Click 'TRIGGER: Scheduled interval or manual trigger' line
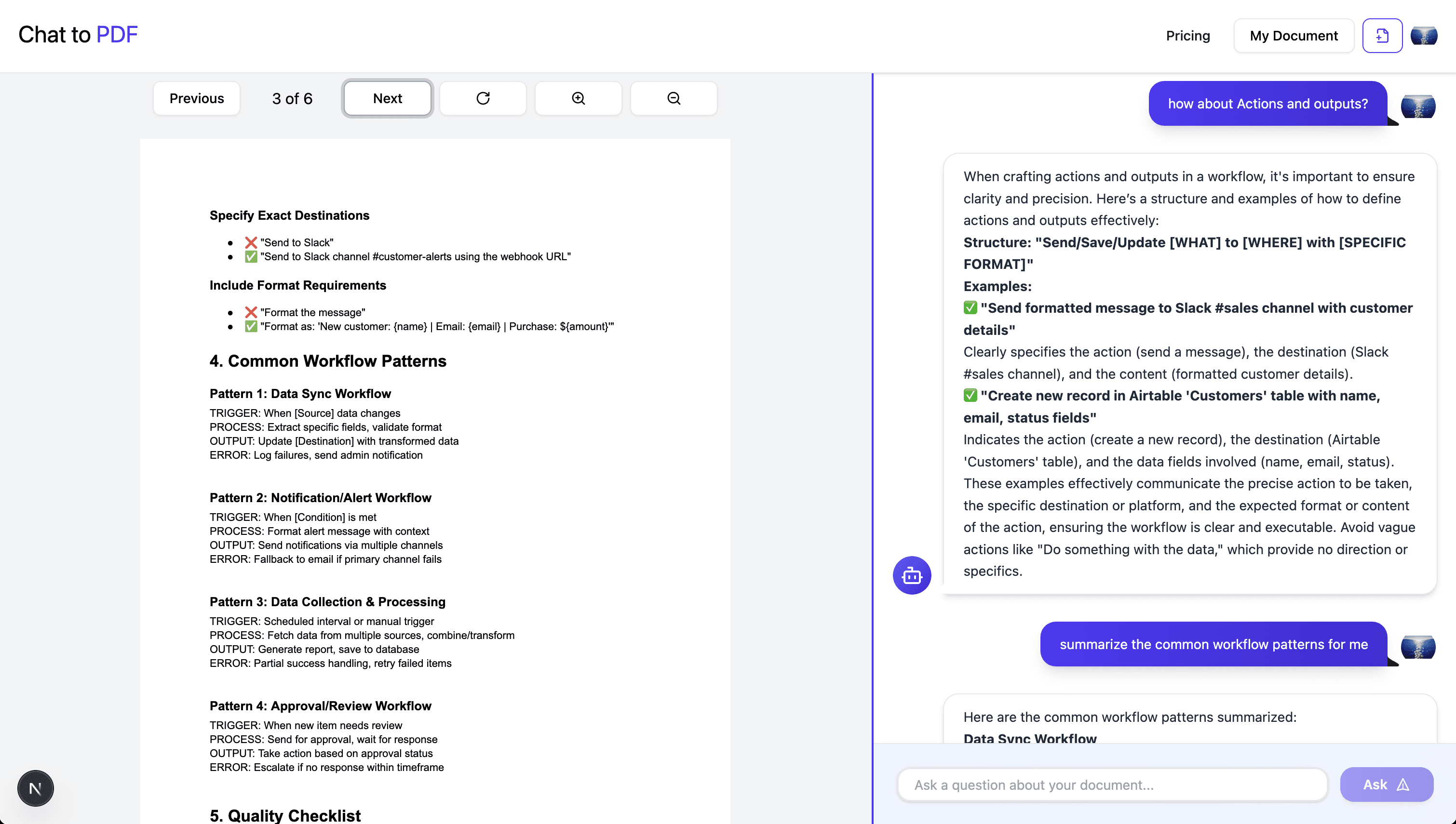The image size is (1456, 824). pos(322,622)
